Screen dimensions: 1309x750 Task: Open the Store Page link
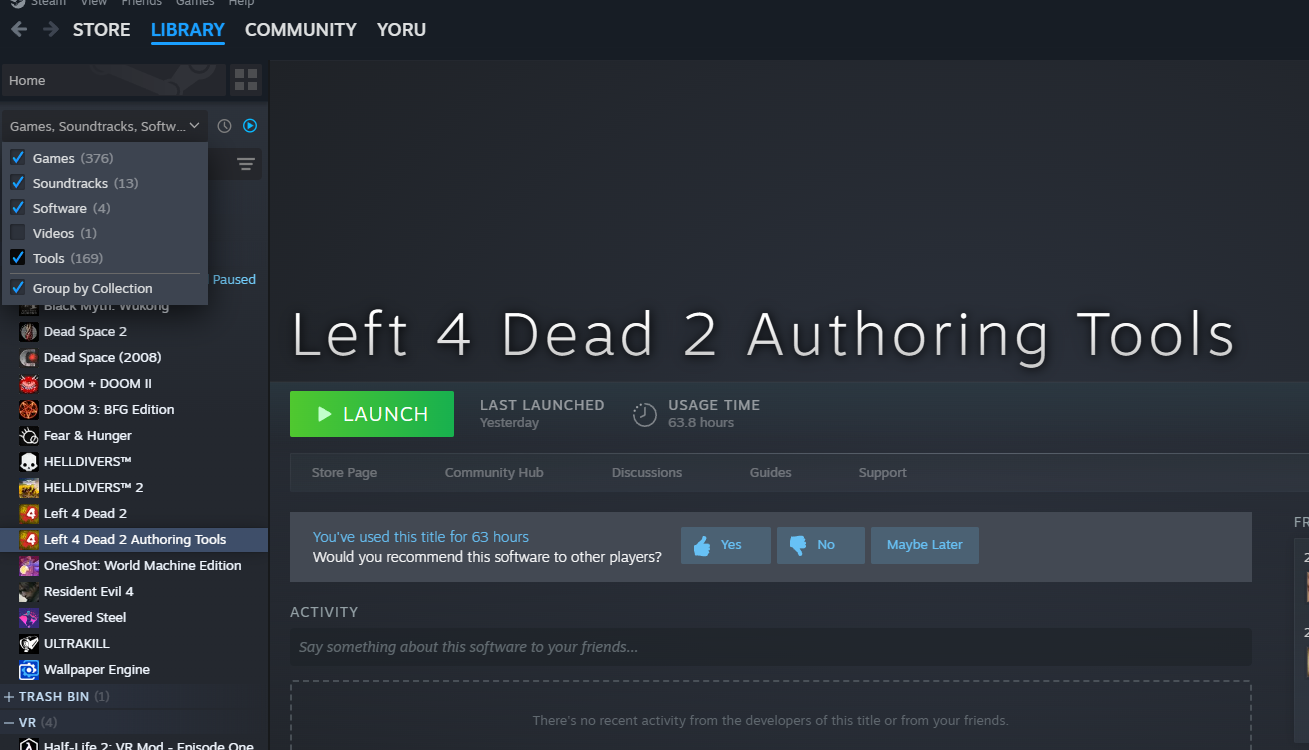[344, 473]
